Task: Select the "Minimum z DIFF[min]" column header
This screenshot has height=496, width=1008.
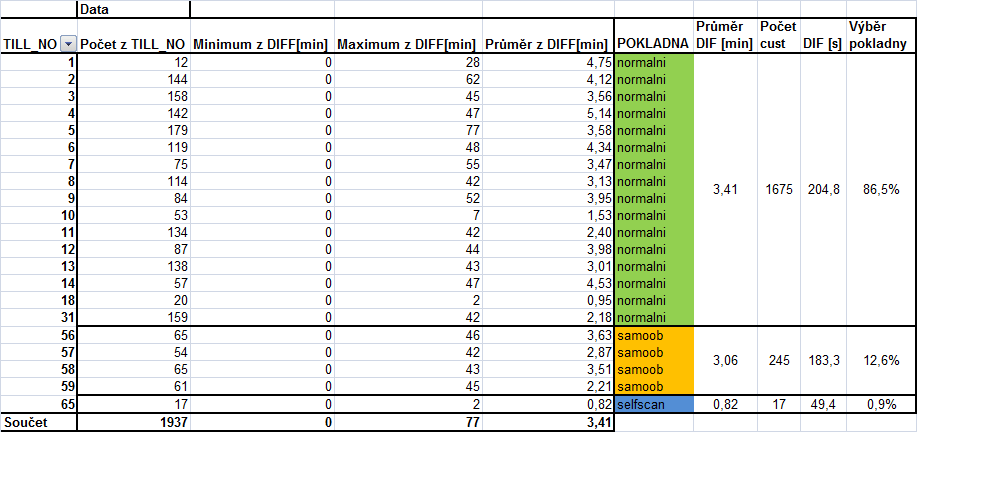Action: 260,44
